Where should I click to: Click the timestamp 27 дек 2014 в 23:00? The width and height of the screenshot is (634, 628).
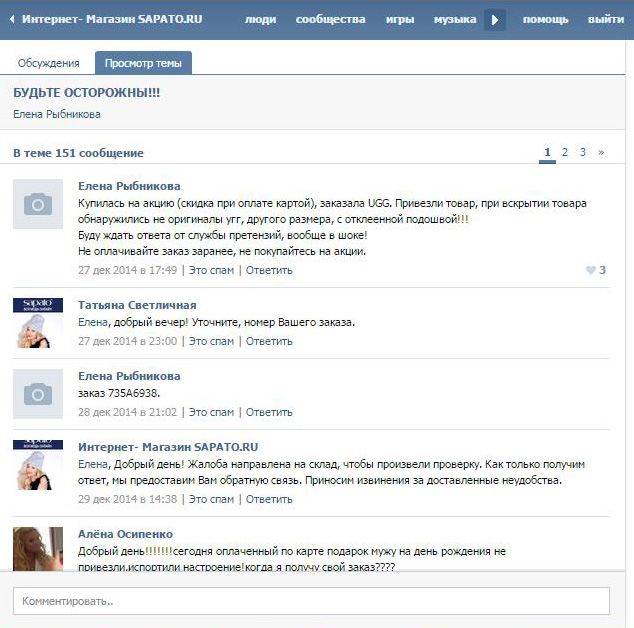(x=127, y=341)
